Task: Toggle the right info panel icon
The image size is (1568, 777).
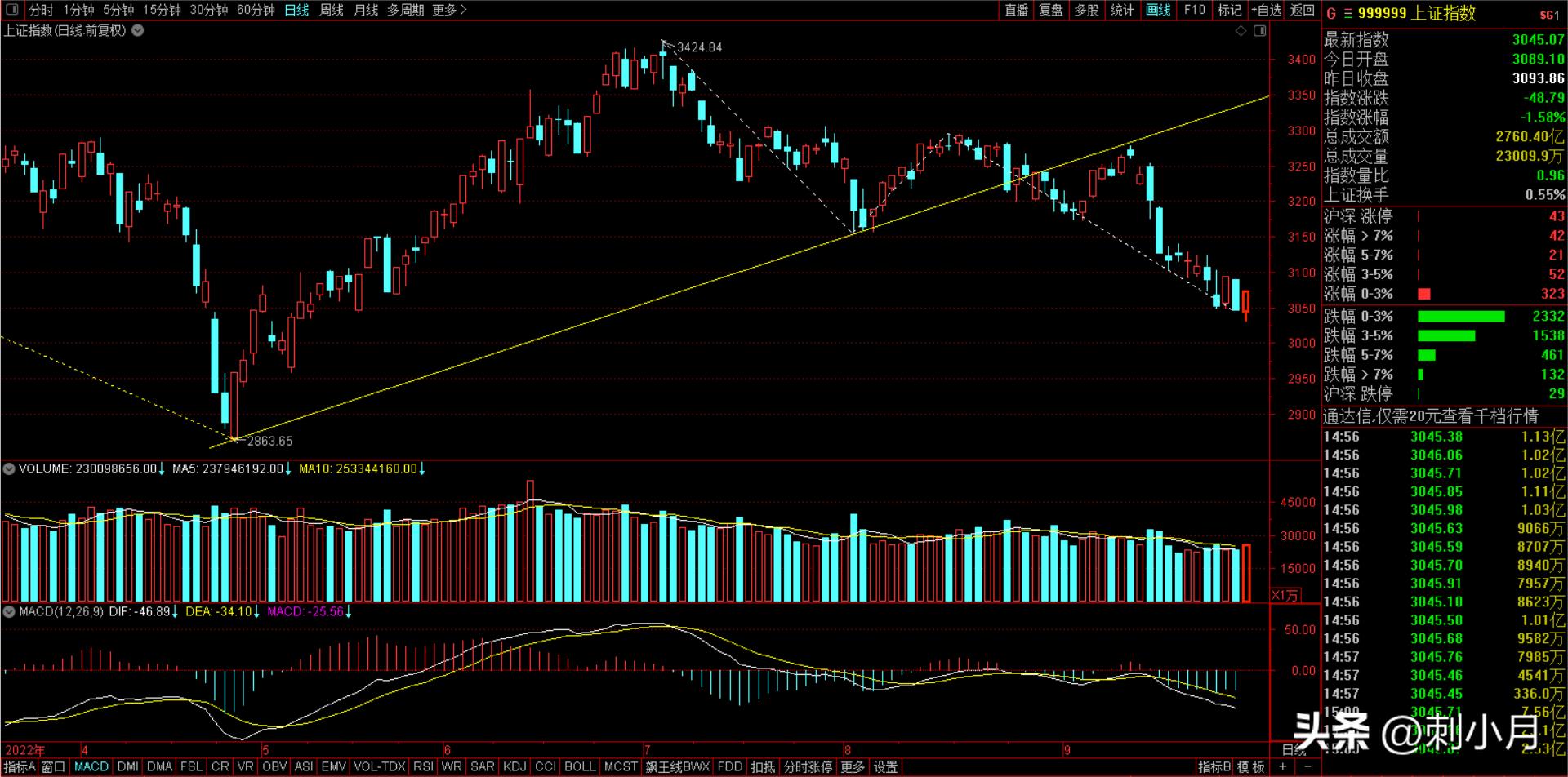Action: click(x=1260, y=31)
